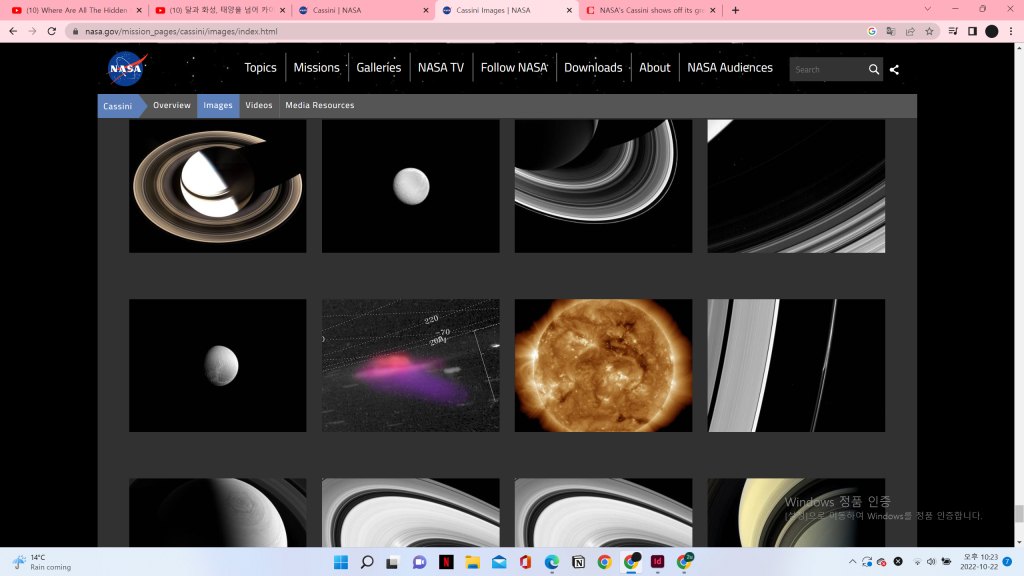View site information lock icon
The height and width of the screenshot is (576, 1024).
click(x=76, y=31)
